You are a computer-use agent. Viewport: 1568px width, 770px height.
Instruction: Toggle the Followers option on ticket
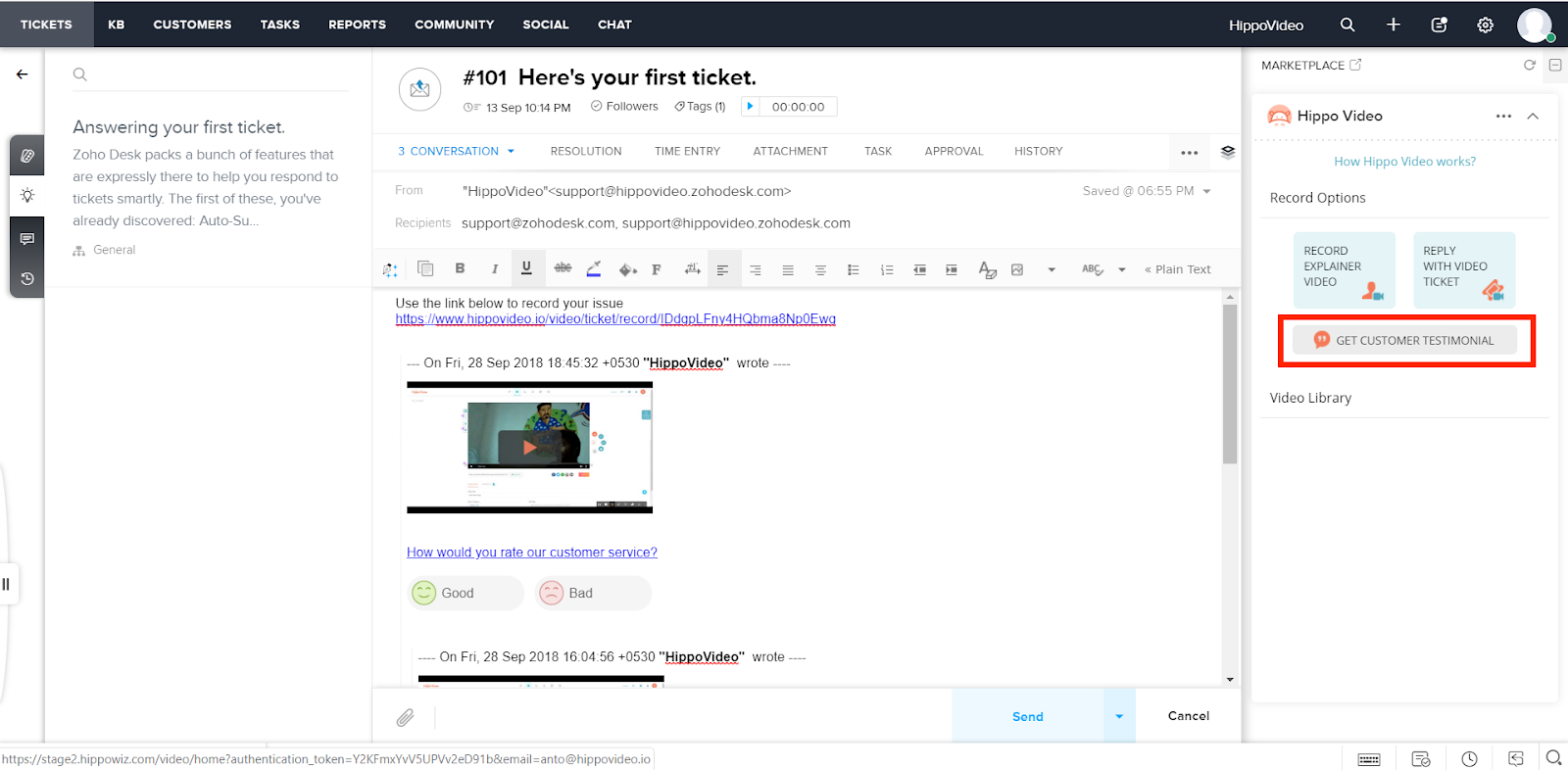click(624, 106)
